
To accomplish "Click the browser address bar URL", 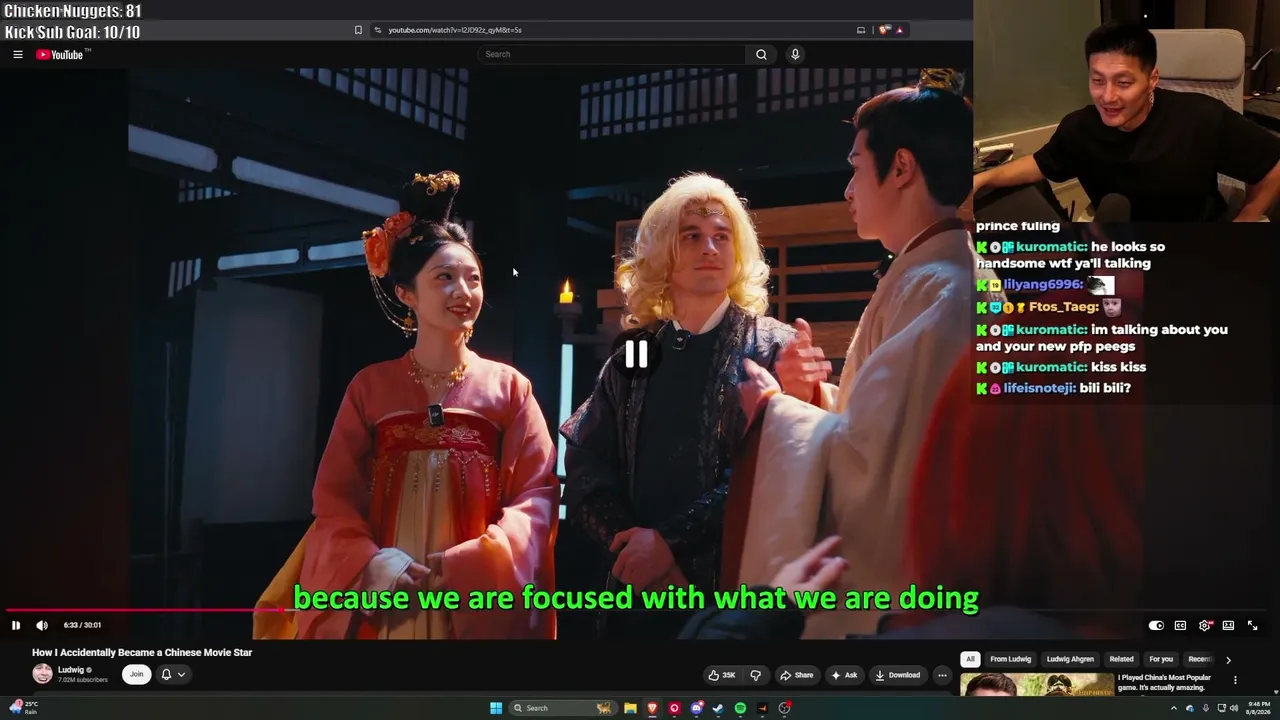I will [455, 30].
